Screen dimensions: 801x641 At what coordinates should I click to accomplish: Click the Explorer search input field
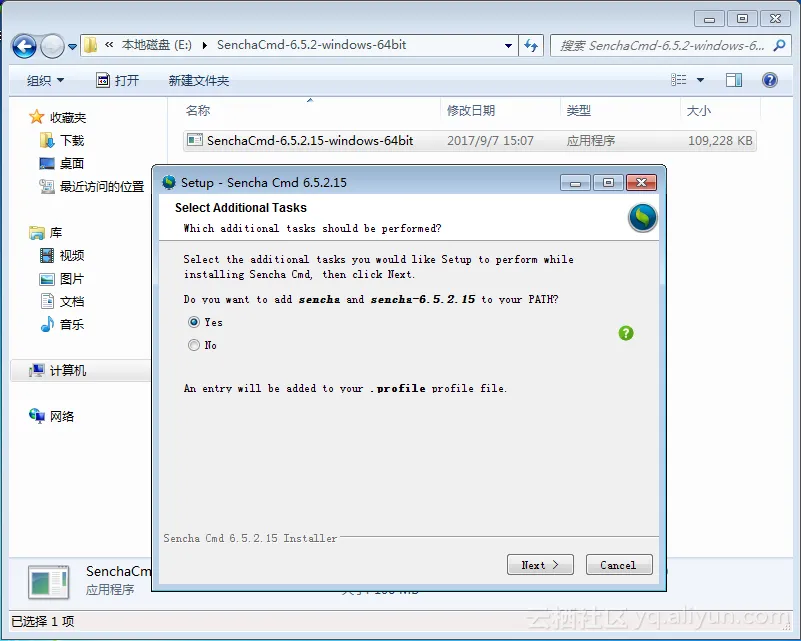[x=662, y=45]
